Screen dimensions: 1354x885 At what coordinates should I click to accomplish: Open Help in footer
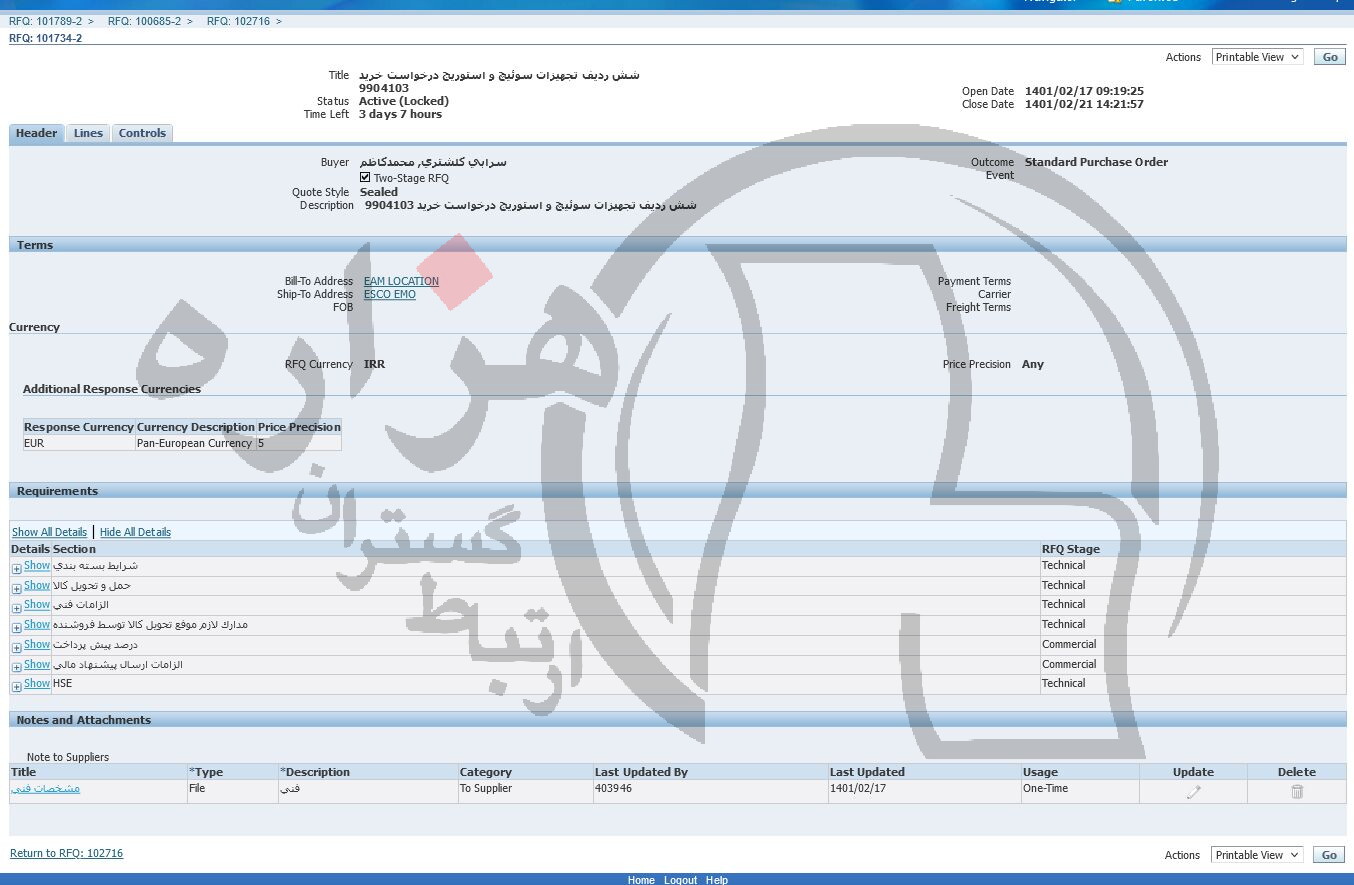pyautogui.click(x=717, y=880)
